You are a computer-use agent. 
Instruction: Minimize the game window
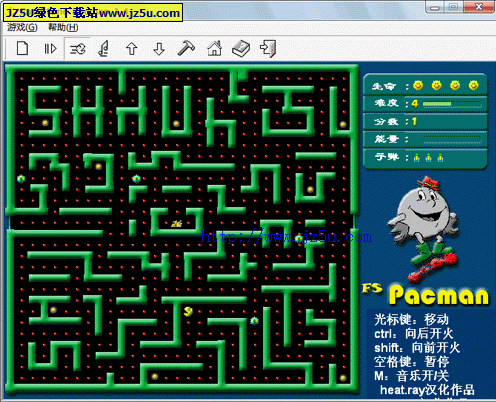click(x=434, y=7)
